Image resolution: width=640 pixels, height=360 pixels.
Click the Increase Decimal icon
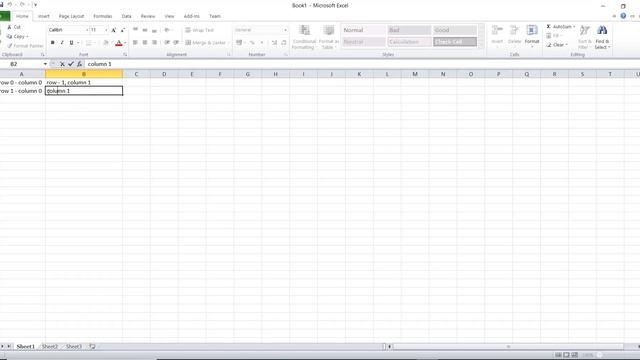[274, 42]
